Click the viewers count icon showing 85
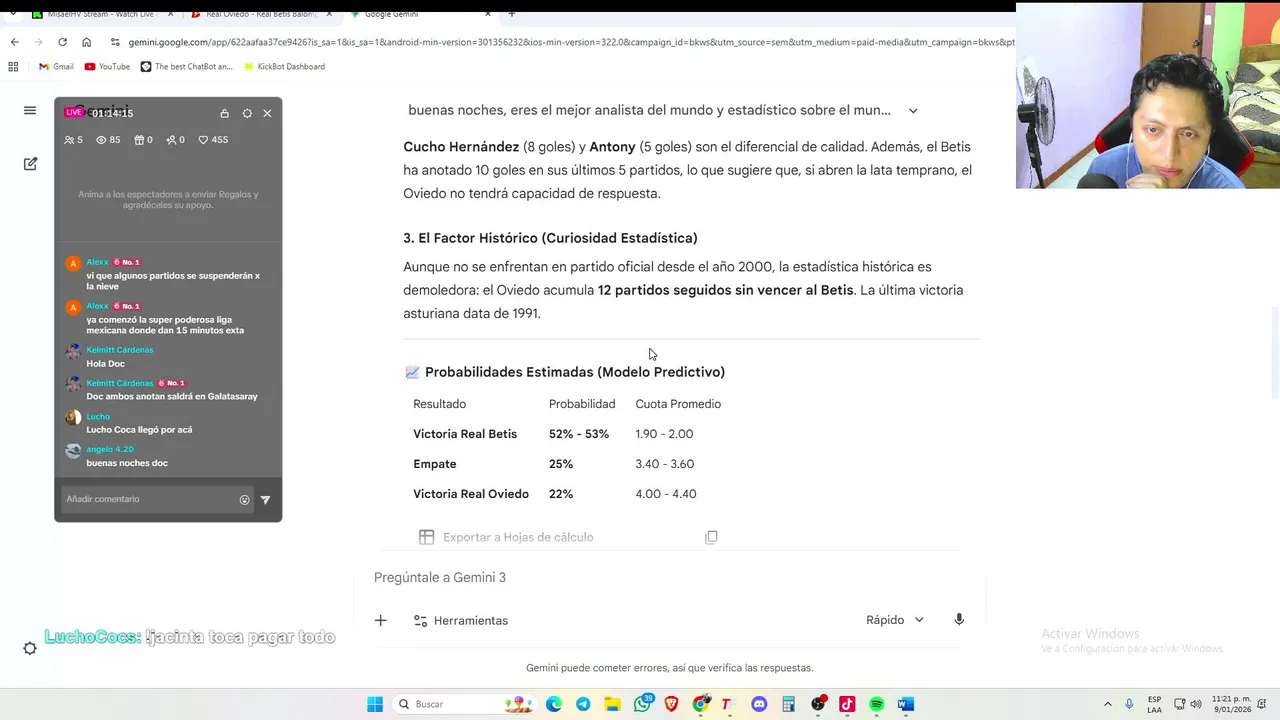The width and height of the screenshot is (1280, 720). coord(101,140)
